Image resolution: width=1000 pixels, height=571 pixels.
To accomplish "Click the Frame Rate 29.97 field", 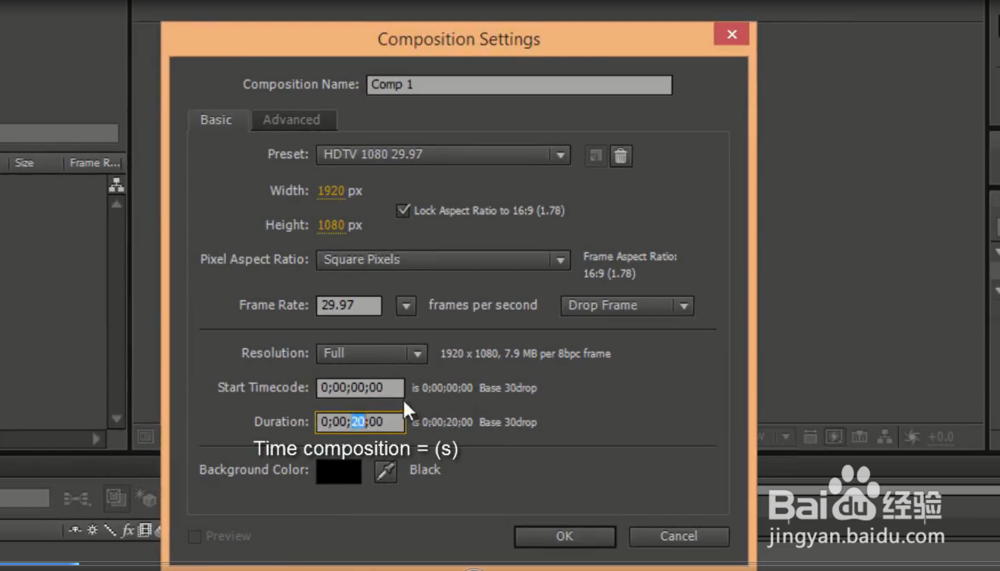I will pos(349,306).
